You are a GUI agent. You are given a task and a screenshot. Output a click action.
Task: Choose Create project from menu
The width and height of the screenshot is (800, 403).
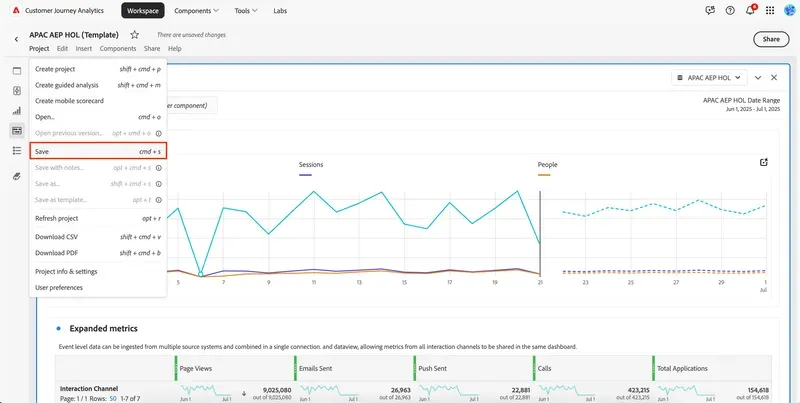[x=98, y=69]
